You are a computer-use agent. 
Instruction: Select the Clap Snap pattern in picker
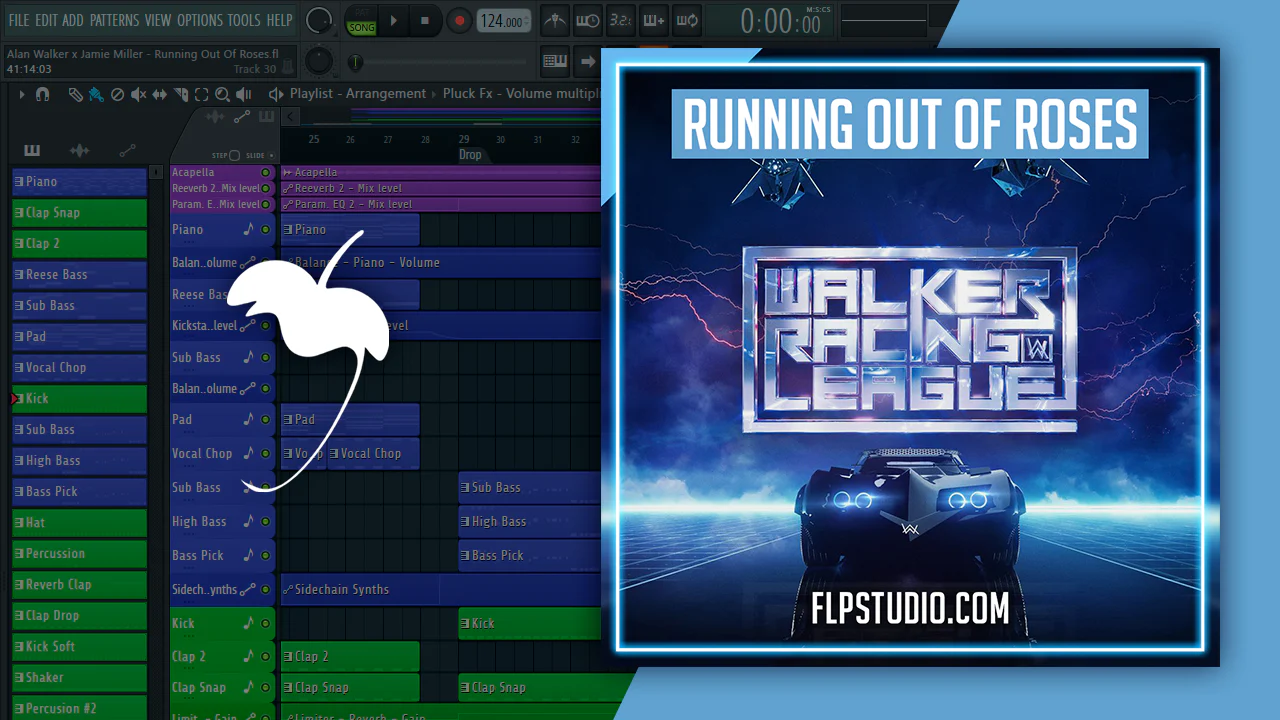pos(79,213)
